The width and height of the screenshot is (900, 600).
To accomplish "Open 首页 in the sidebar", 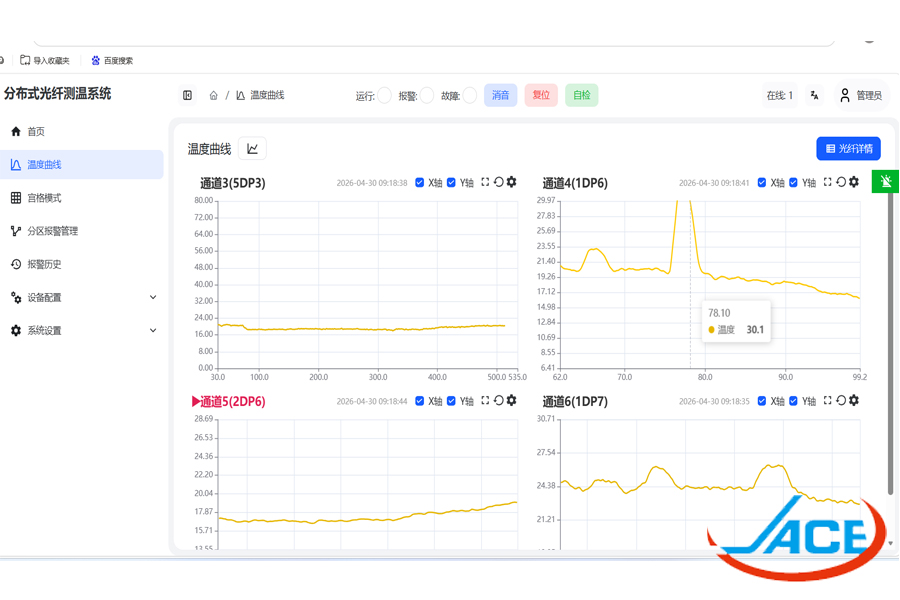I will tap(82, 131).
